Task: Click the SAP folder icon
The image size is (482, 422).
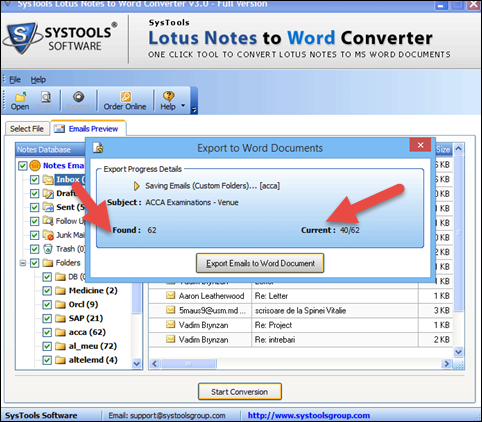Action: [x=60, y=318]
